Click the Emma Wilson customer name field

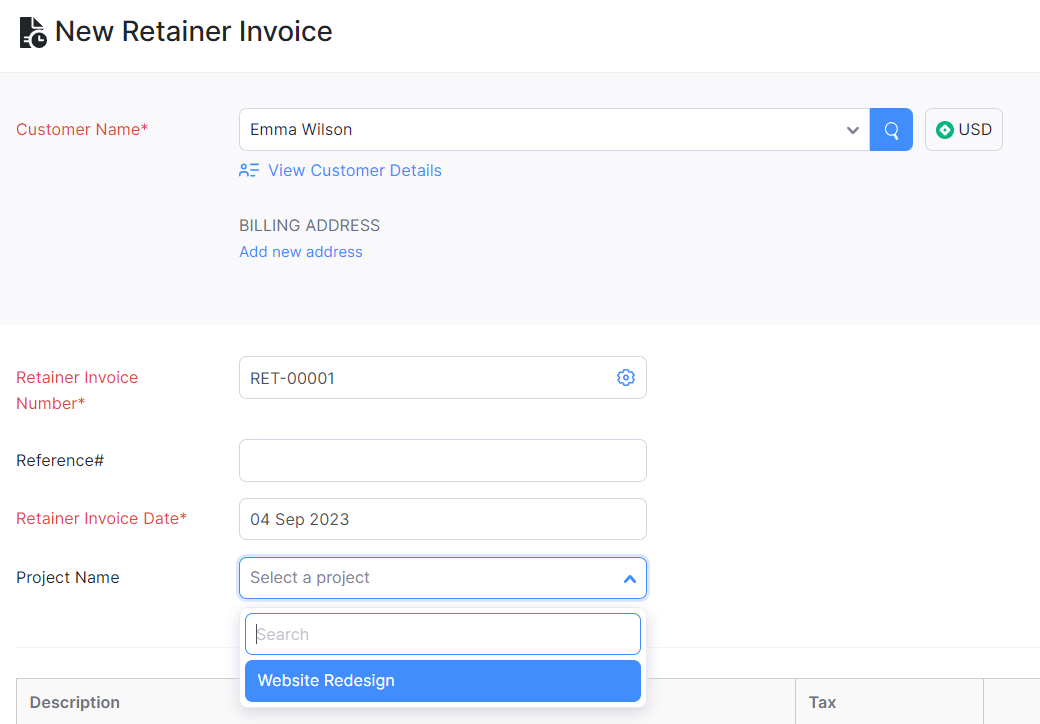540,130
